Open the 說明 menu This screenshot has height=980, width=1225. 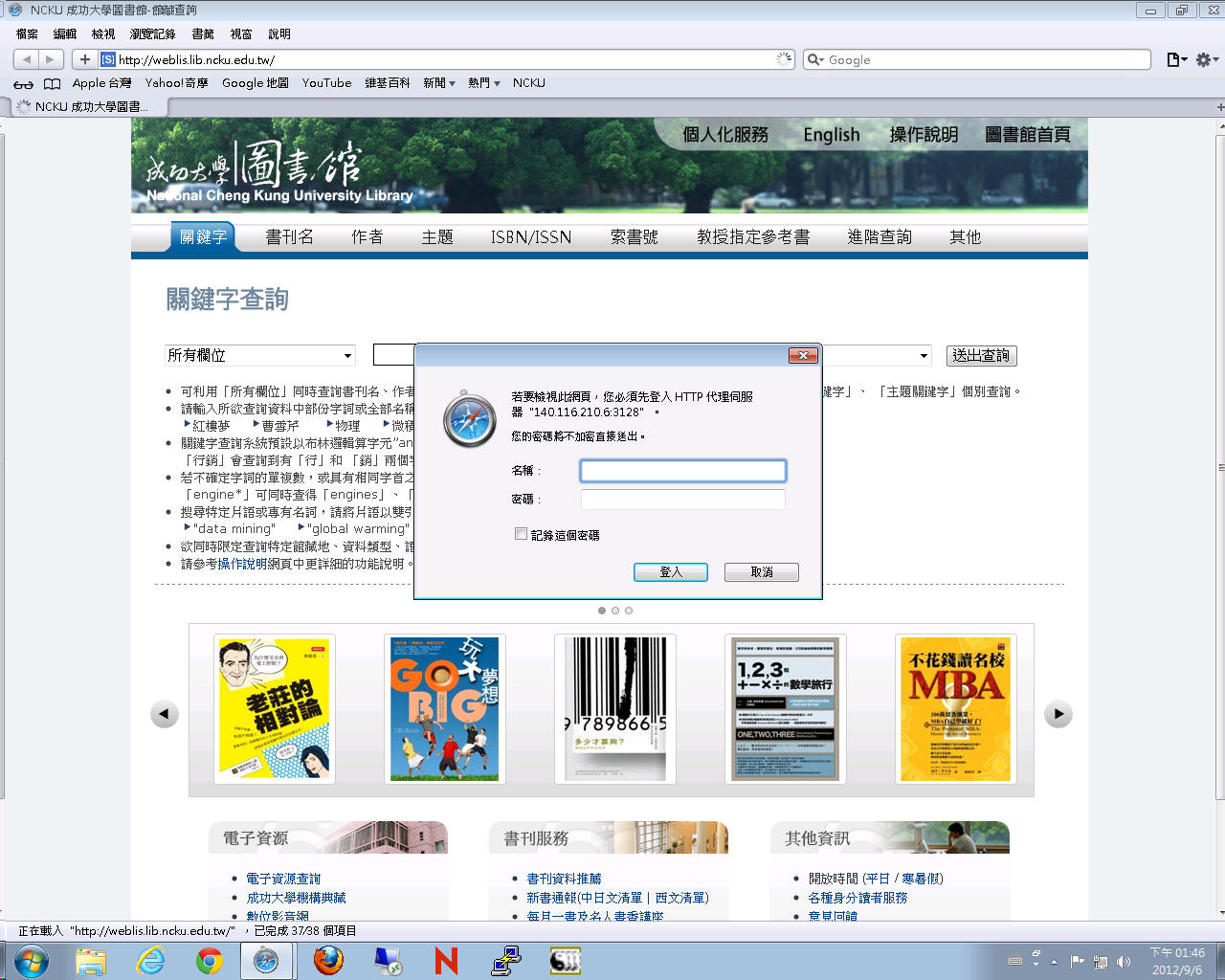(x=279, y=33)
